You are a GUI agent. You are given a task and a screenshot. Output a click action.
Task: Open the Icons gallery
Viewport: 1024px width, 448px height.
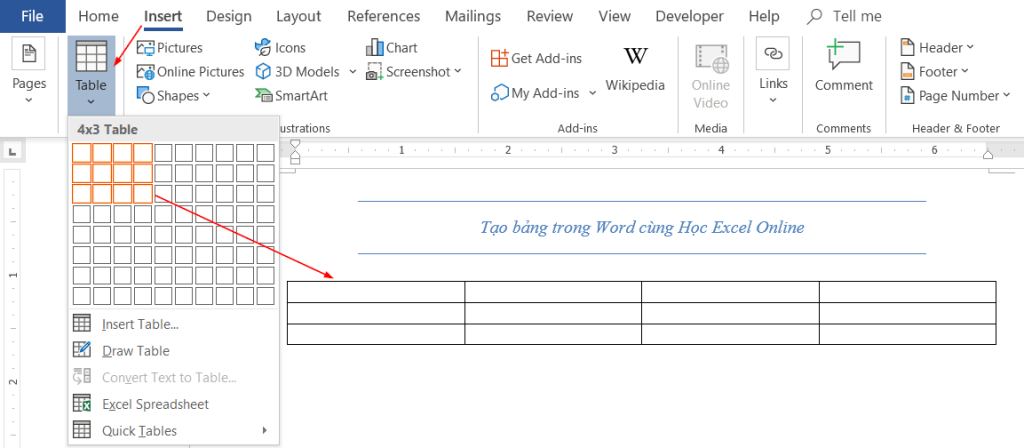pyautogui.click(x=263, y=48)
